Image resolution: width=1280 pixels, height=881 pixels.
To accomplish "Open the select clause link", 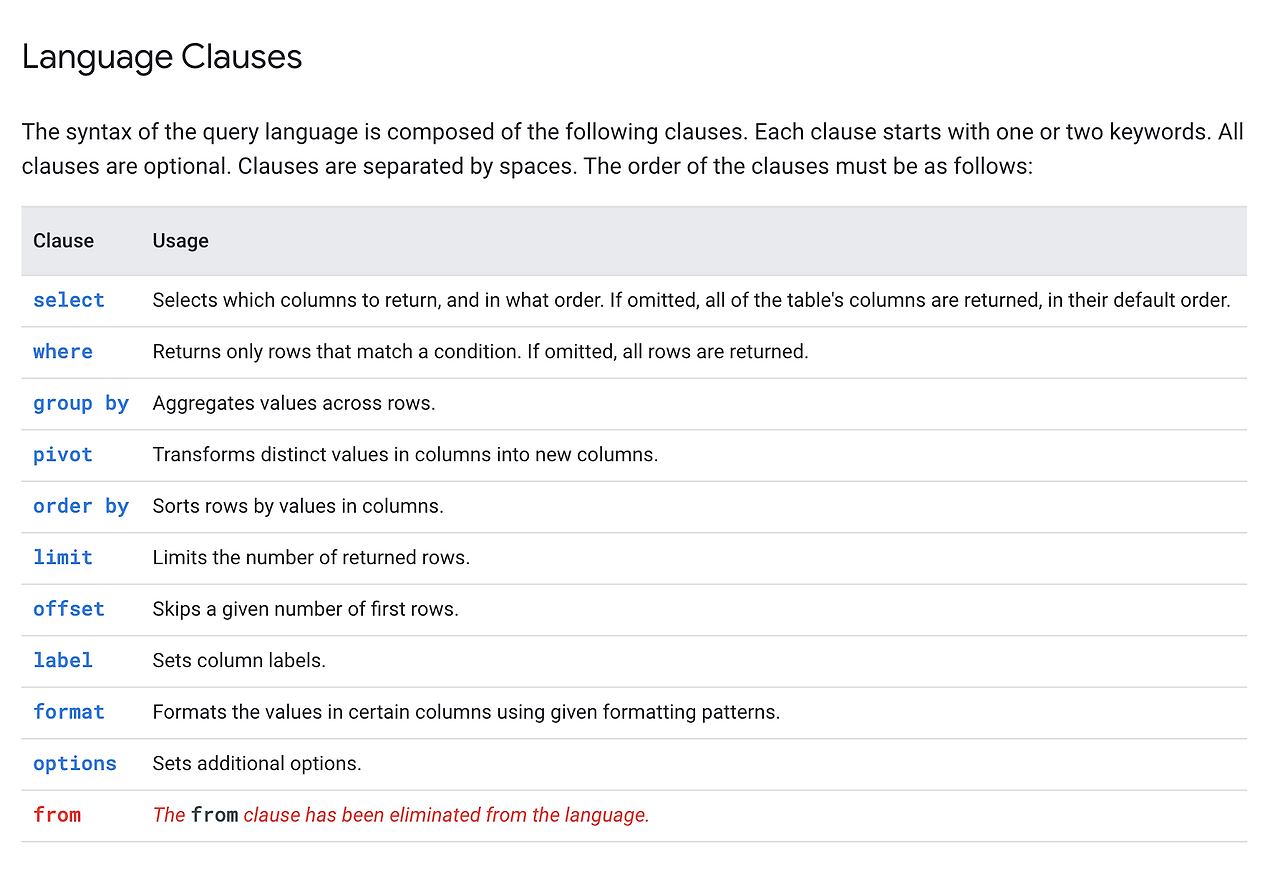I will click(x=68, y=300).
